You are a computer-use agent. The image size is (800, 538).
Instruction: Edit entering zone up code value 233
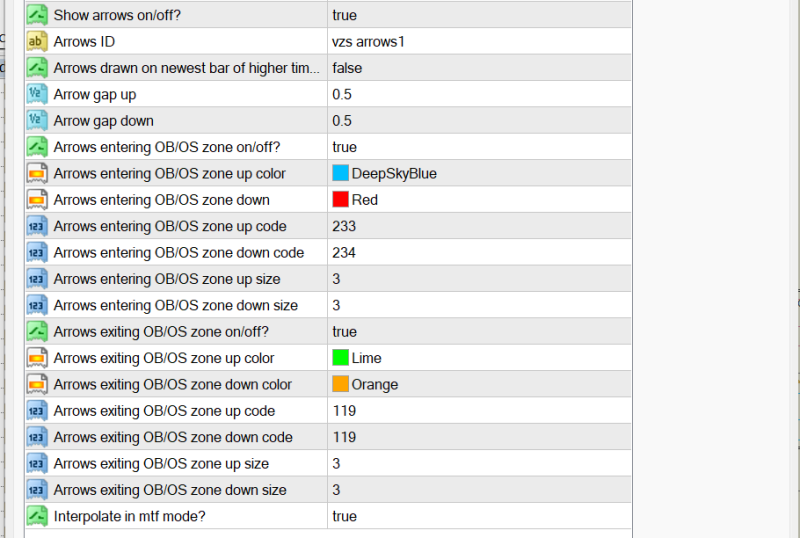coord(479,226)
